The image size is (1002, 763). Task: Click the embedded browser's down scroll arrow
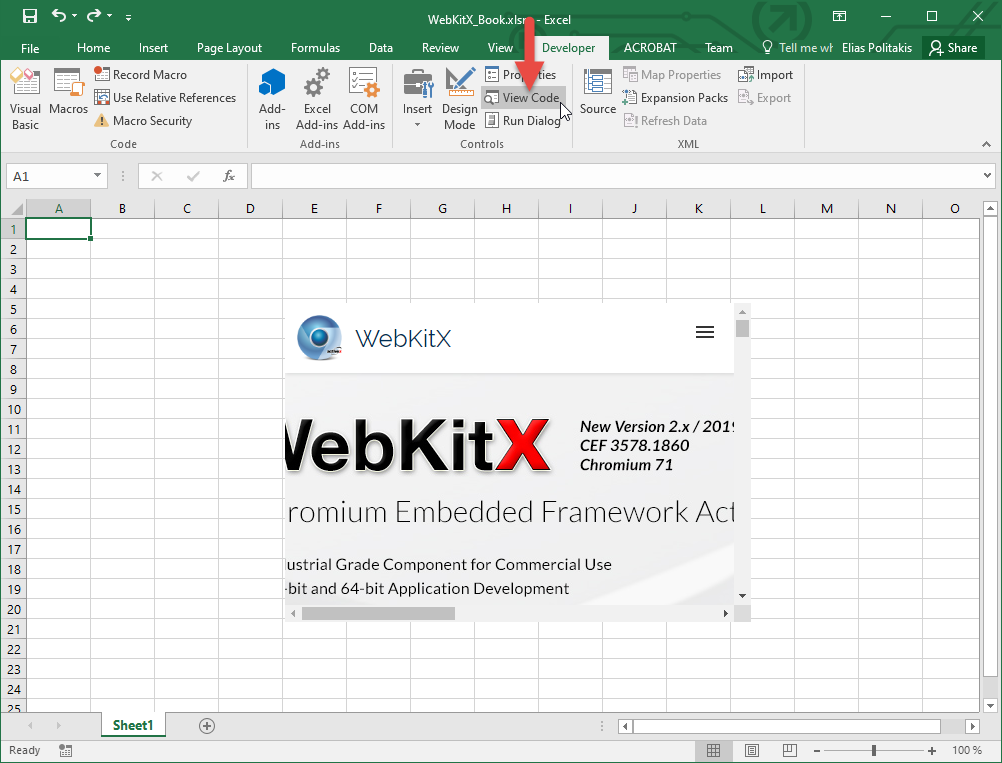[x=742, y=596]
